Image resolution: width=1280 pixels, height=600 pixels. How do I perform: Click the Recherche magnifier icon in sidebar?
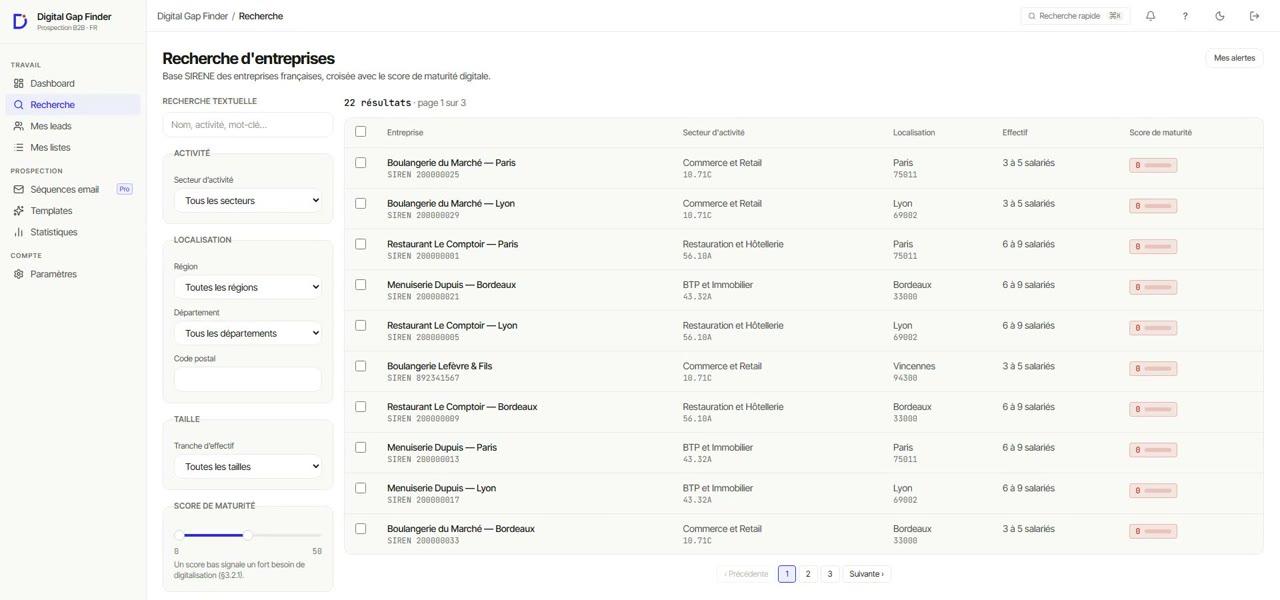point(18,105)
